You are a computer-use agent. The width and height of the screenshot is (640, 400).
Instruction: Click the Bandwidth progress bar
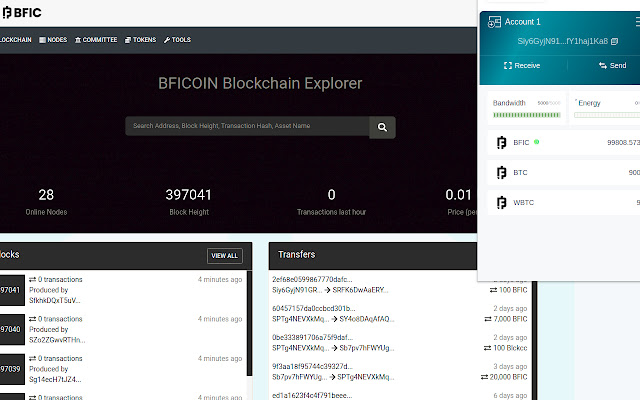pyautogui.click(x=527, y=115)
